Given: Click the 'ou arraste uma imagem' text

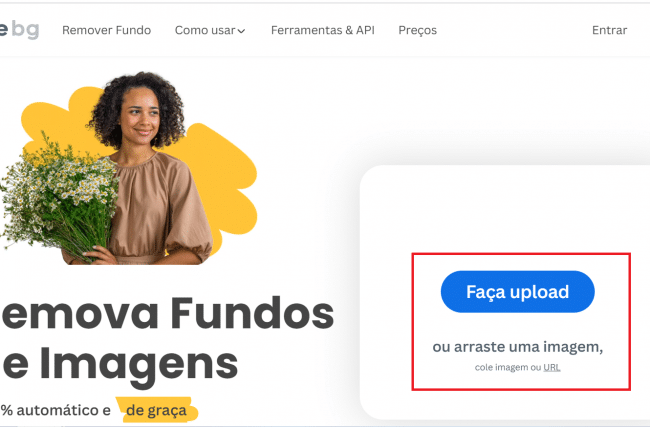Looking at the screenshot, I should [517, 347].
